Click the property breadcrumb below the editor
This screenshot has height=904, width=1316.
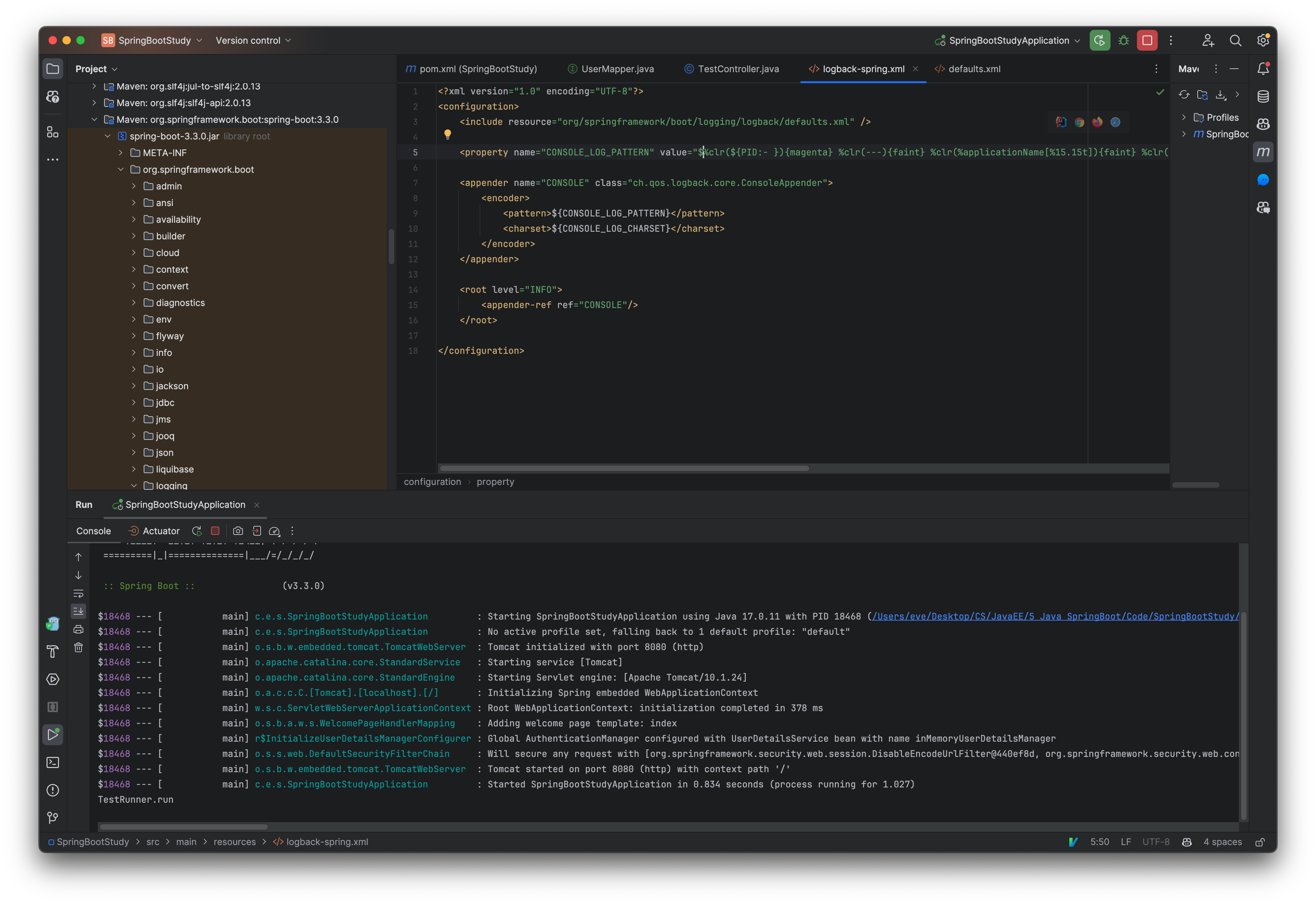point(496,481)
